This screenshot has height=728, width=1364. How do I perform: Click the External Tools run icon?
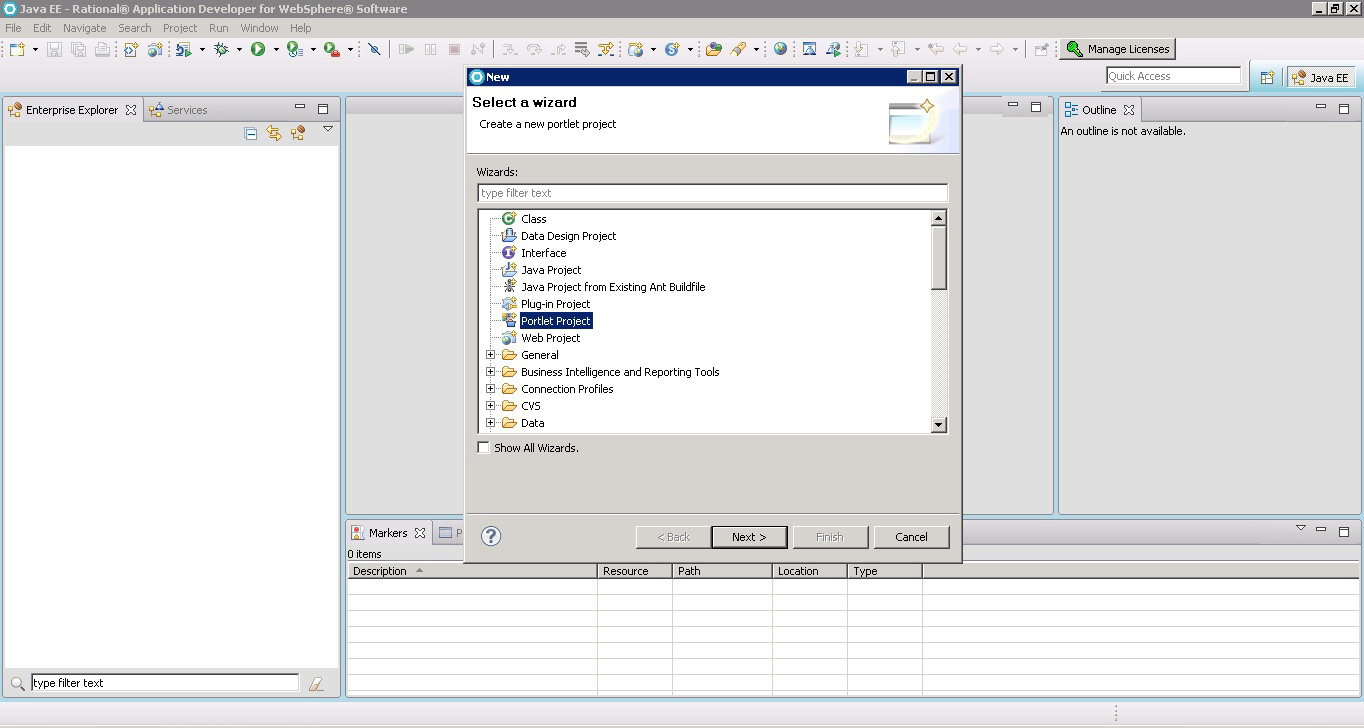coord(331,49)
